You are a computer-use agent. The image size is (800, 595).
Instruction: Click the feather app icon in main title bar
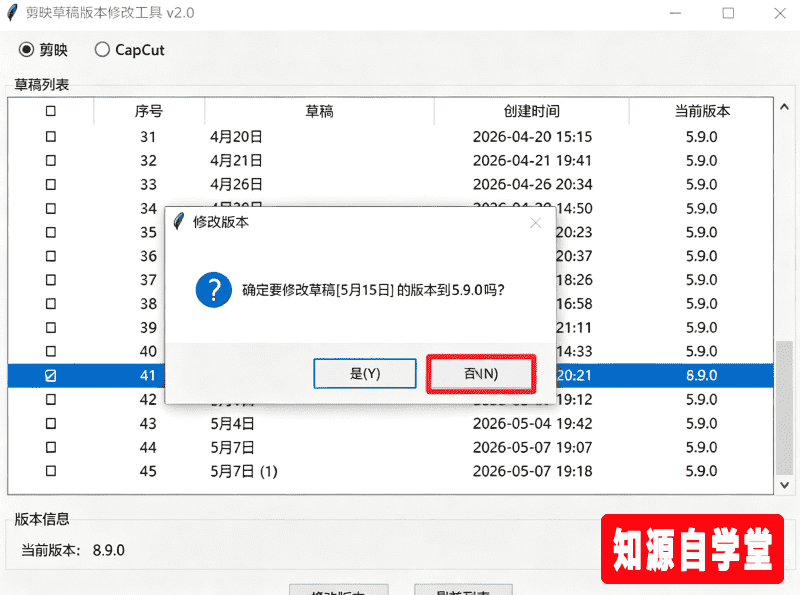[12, 12]
